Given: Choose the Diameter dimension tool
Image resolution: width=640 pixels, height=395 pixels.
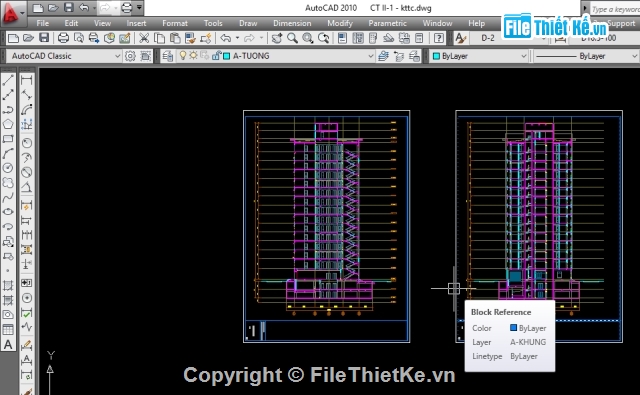Looking at the screenshot, I should click(27, 172).
